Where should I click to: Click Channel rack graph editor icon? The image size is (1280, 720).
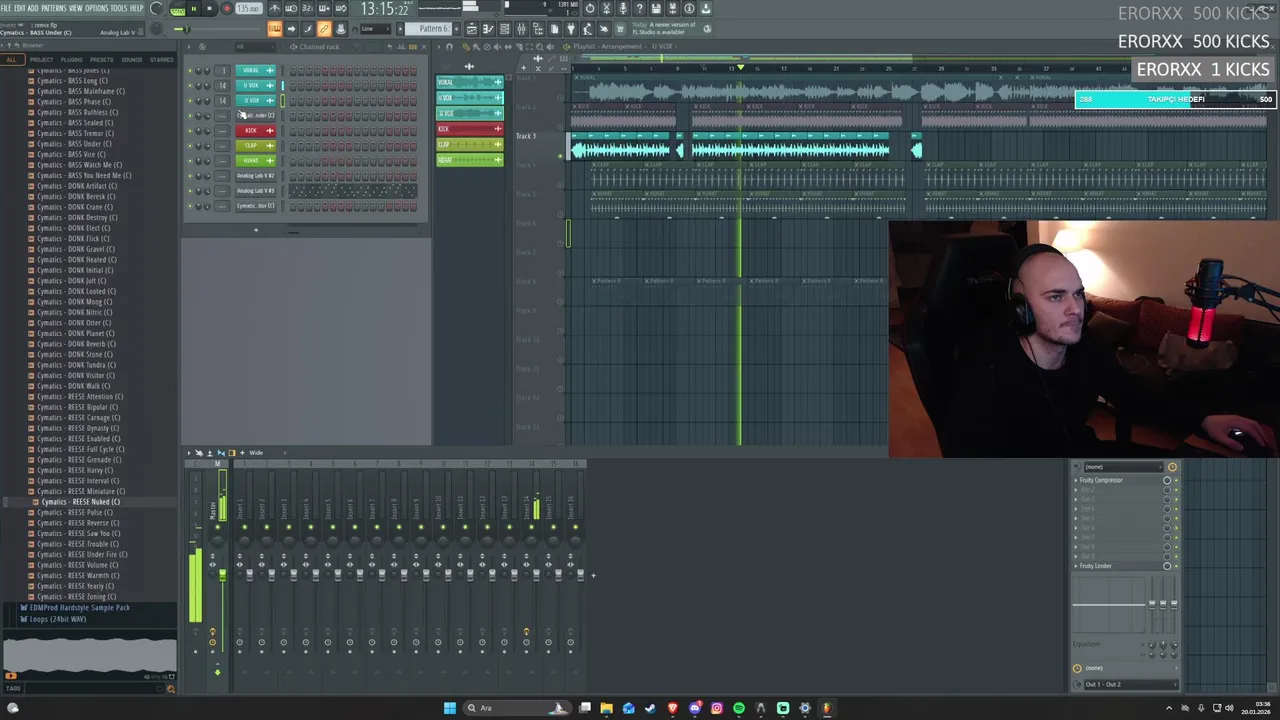click(401, 47)
